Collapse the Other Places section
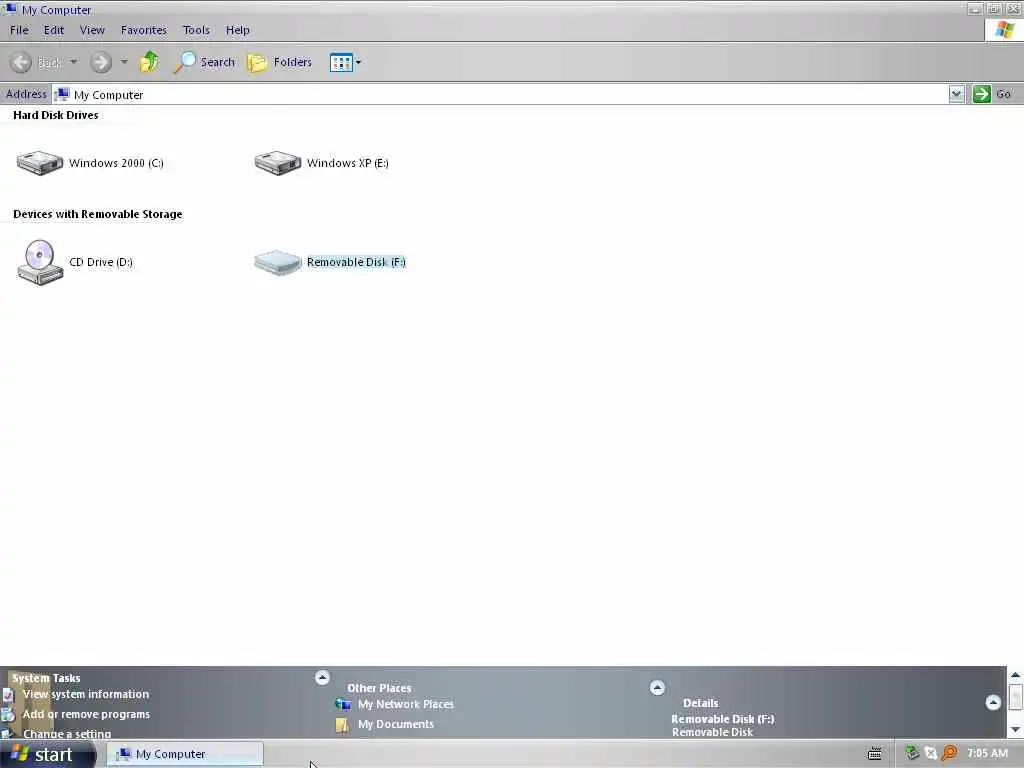The height and width of the screenshot is (768, 1024). point(657,687)
